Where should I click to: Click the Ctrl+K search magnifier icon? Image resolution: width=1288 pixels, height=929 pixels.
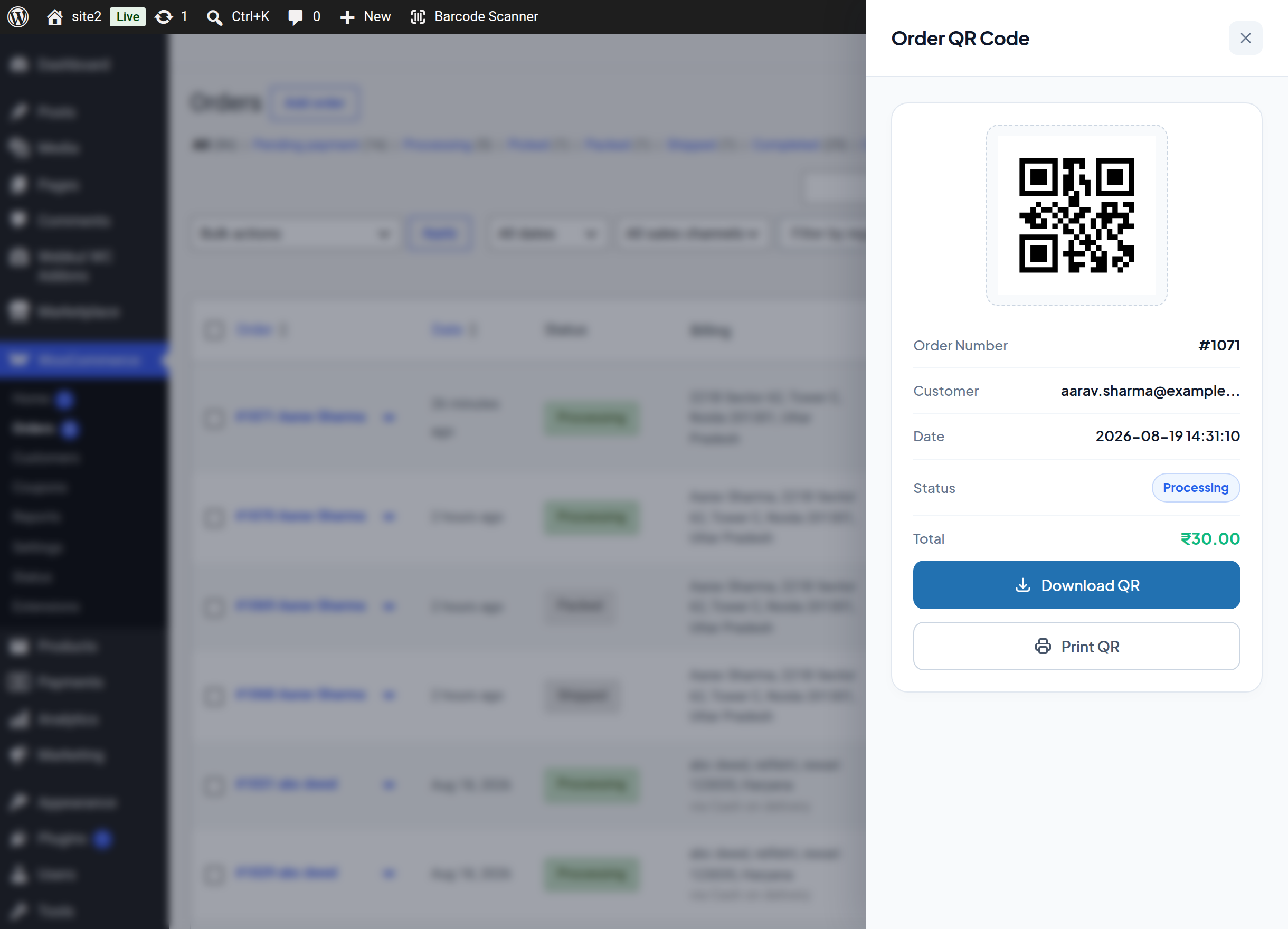[214, 17]
